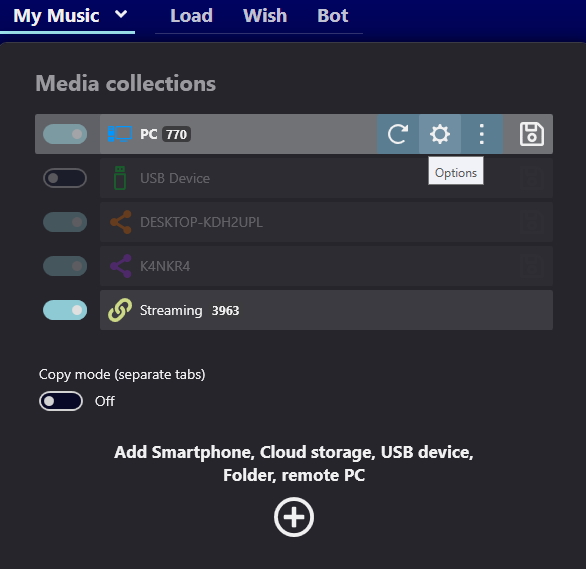
Task: Enable the USB Device collection switch
Action: click(x=65, y=178)
